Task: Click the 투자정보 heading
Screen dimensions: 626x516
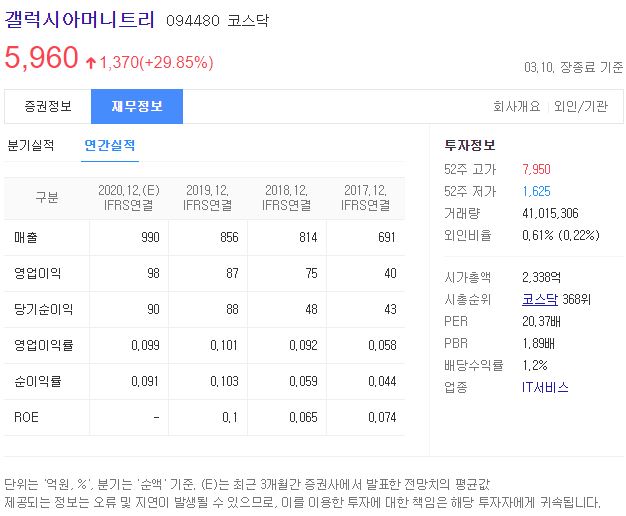Action: pos(470,145)
